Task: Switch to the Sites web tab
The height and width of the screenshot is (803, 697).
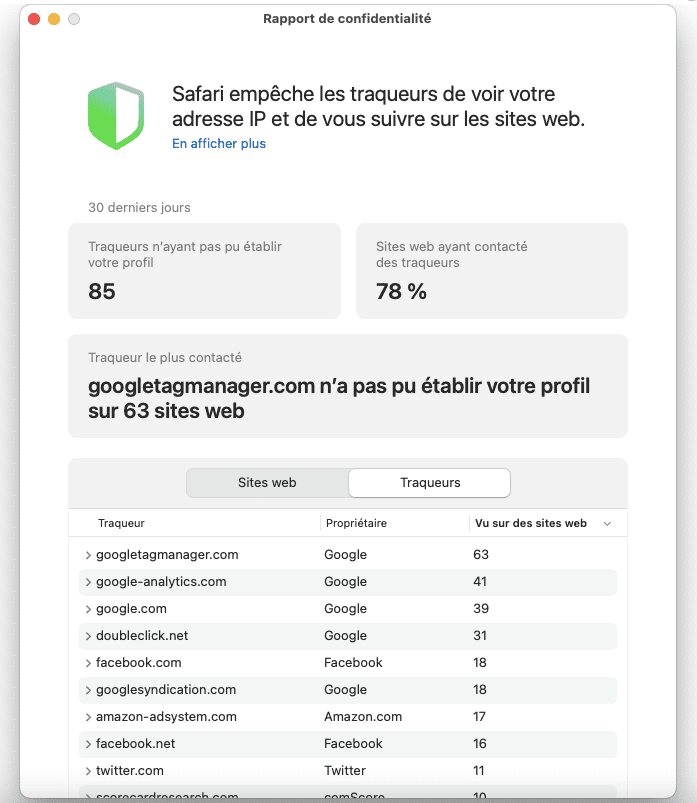Action: (x=267, y=483)
